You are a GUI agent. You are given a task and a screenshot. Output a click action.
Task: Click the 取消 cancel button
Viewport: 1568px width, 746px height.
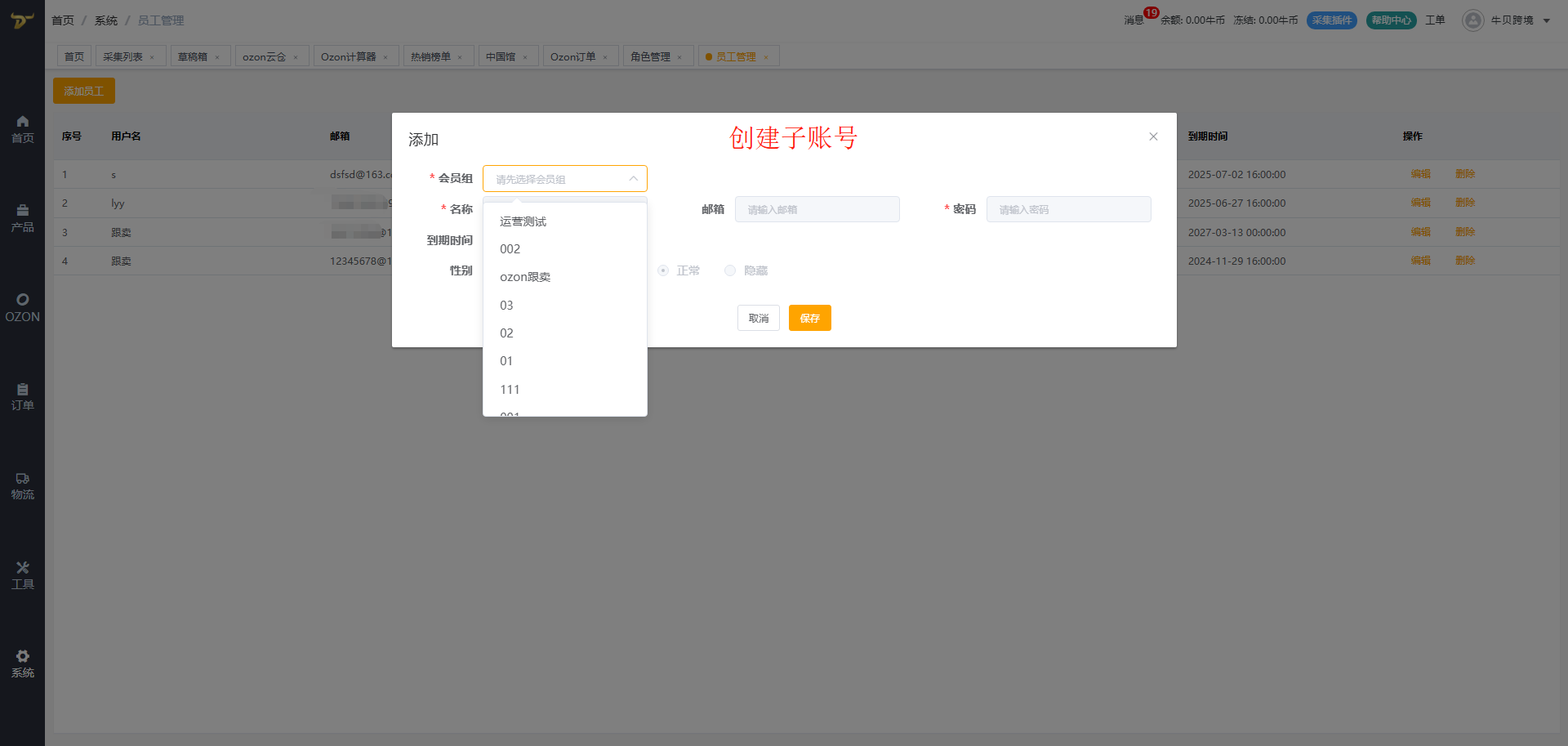point(759,318)
